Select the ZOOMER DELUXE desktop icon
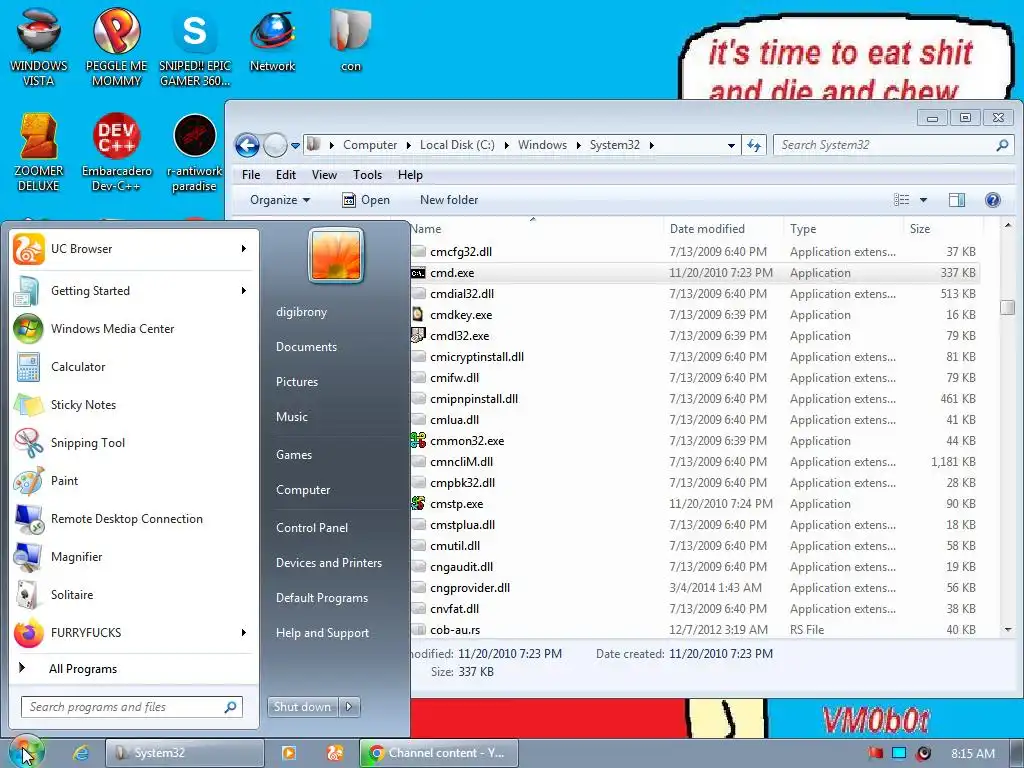This screenshot has height=768, width=1024. [39, 153]
